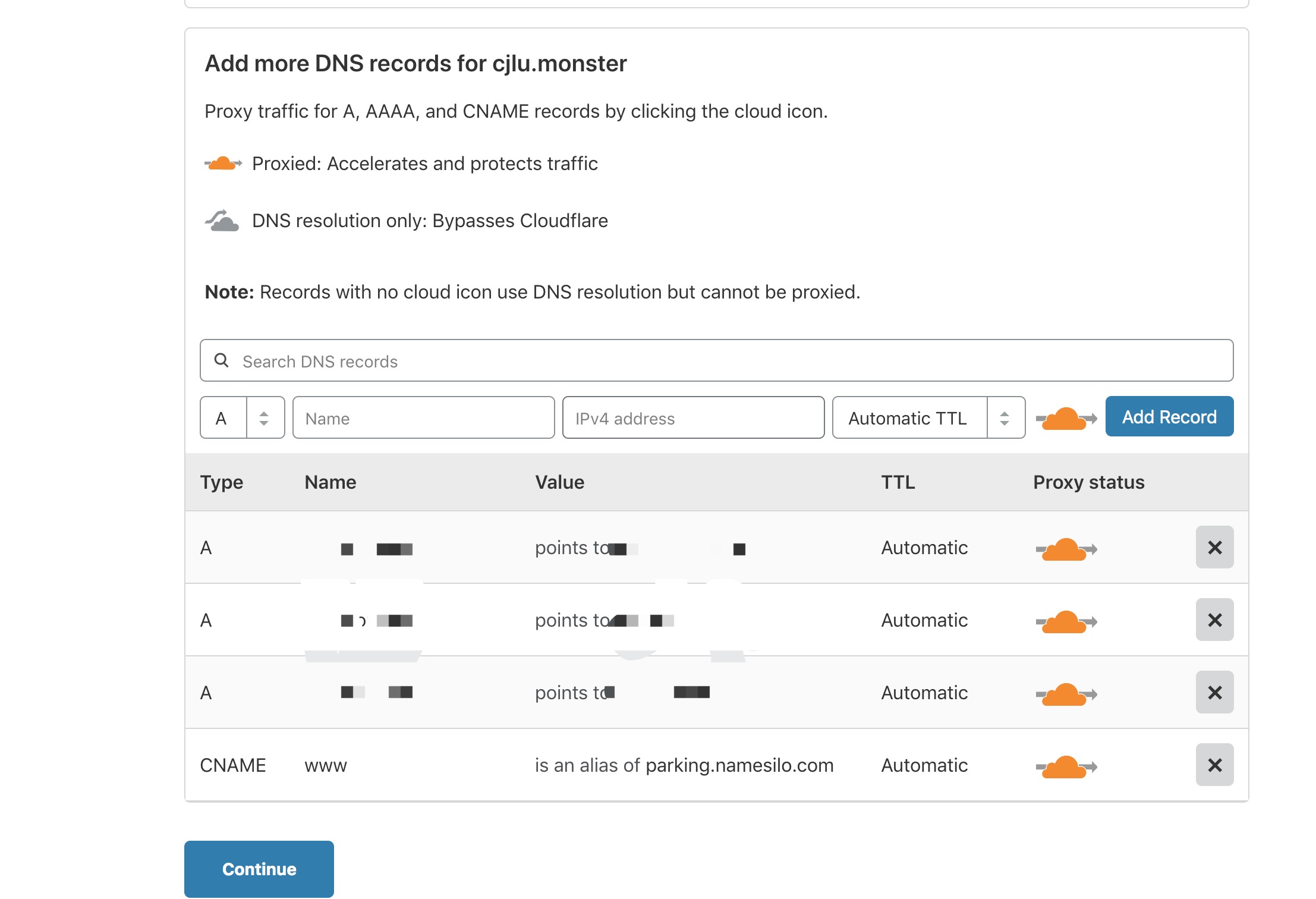
Task: Click the Name input field
Action: pos(423,417)
